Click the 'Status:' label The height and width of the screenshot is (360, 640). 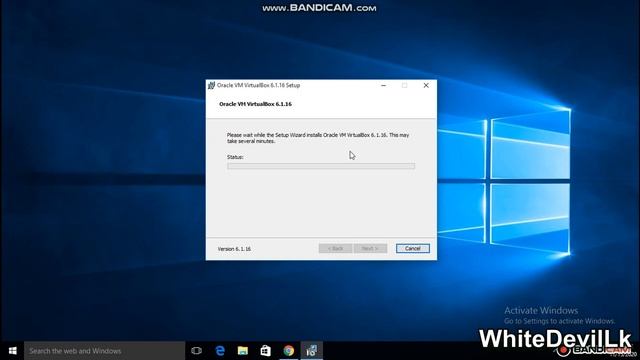[x=235, y=157]
